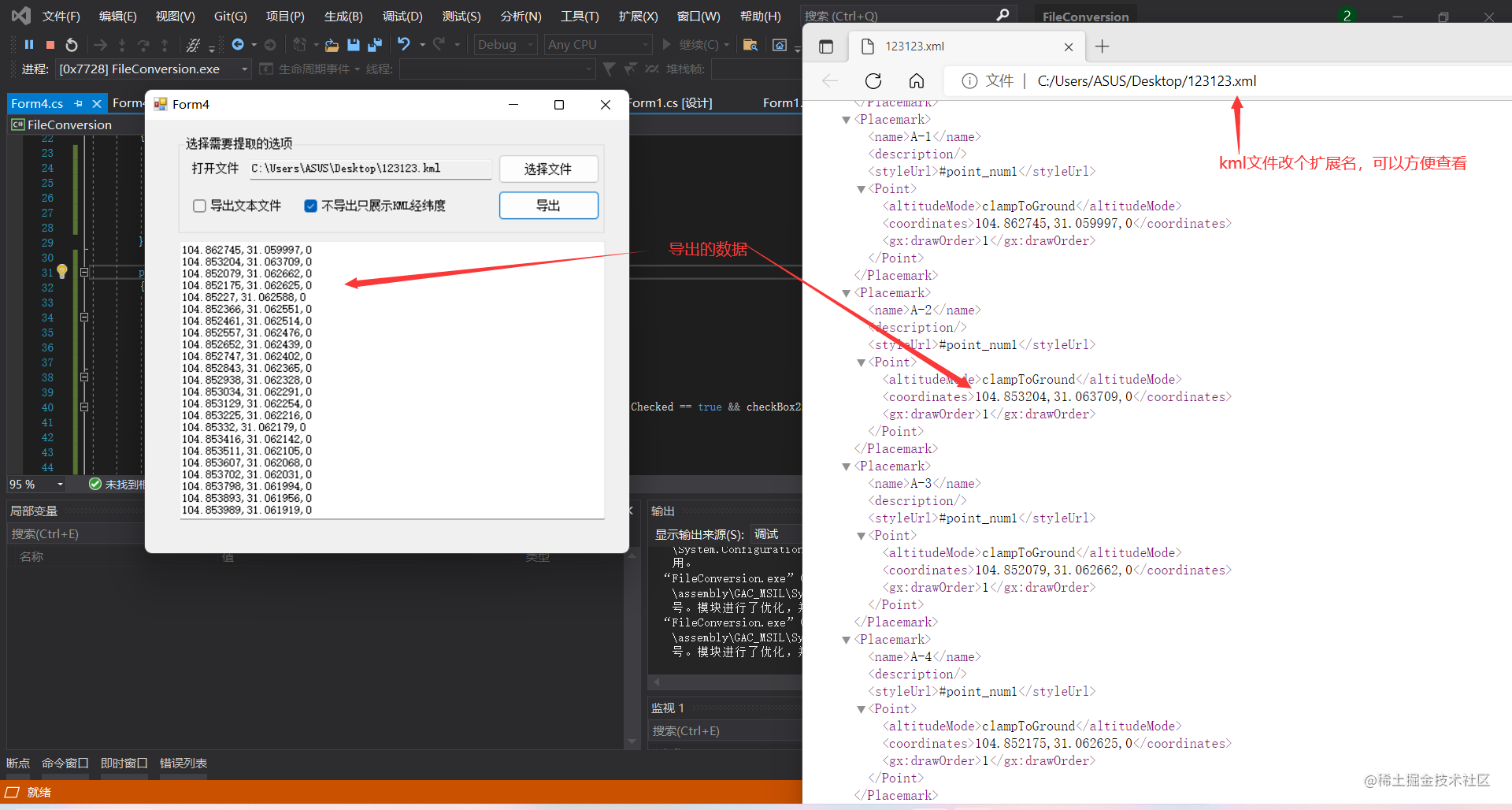The height and width of the screenshot is (810, 1512).
Task: Switch to the 错误列表 tab
Action: [183, 763]
